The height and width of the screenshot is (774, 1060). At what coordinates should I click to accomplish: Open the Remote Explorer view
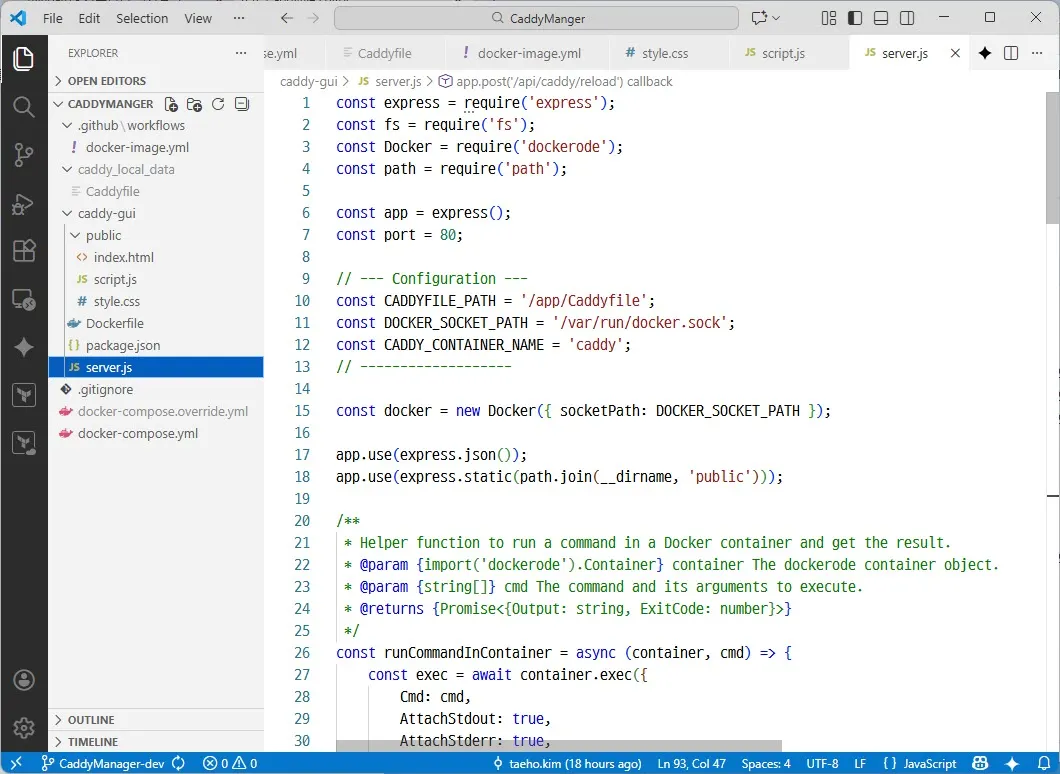coord(24,299)
